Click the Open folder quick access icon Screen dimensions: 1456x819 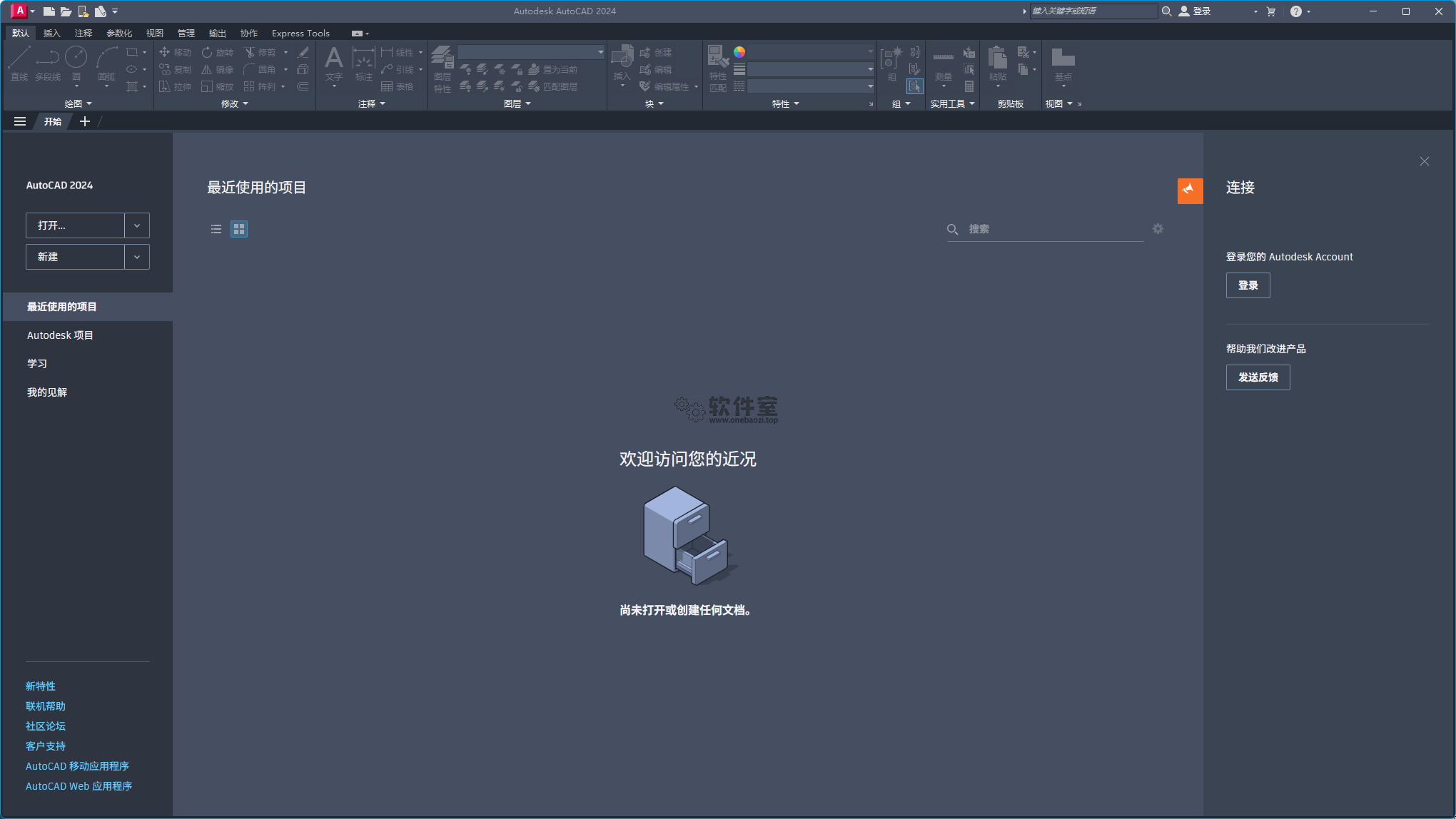click(x=66, y=11)
